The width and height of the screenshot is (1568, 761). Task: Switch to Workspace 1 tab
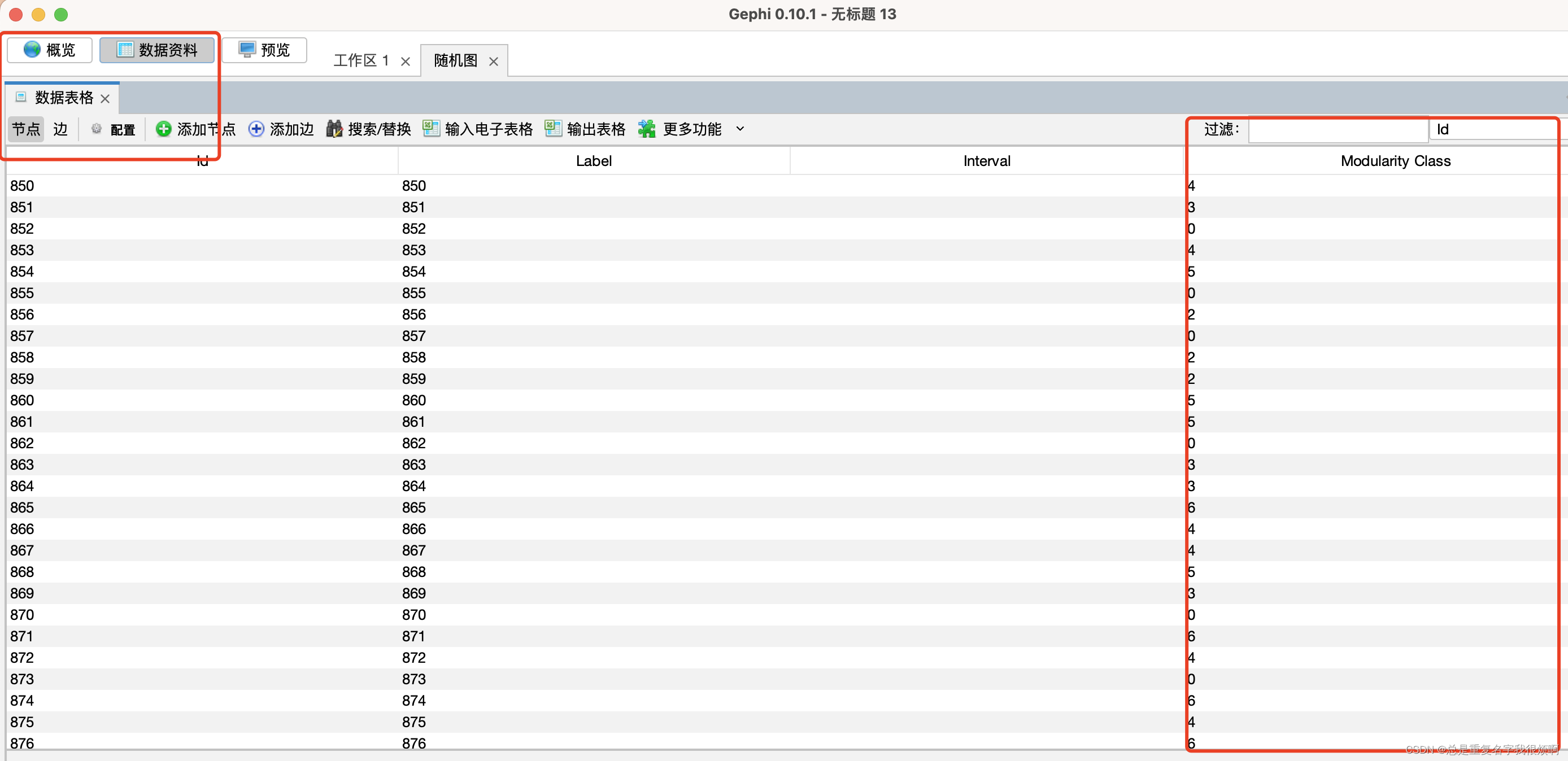coord(361,61)
